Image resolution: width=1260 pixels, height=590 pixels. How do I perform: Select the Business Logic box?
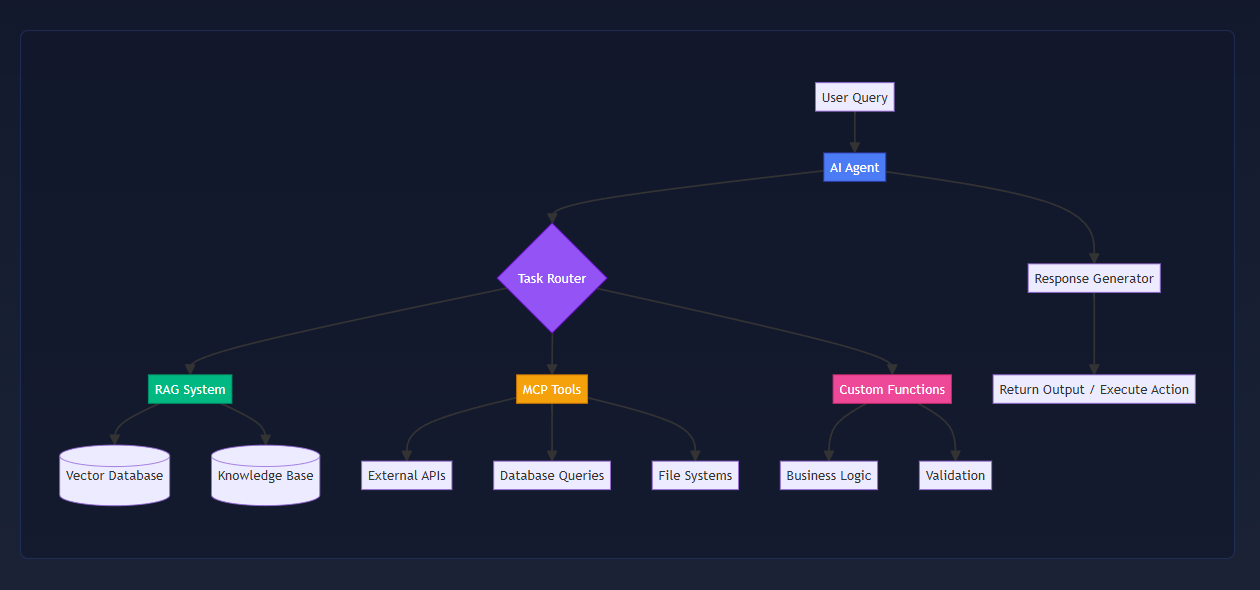(x=828, y=475)
